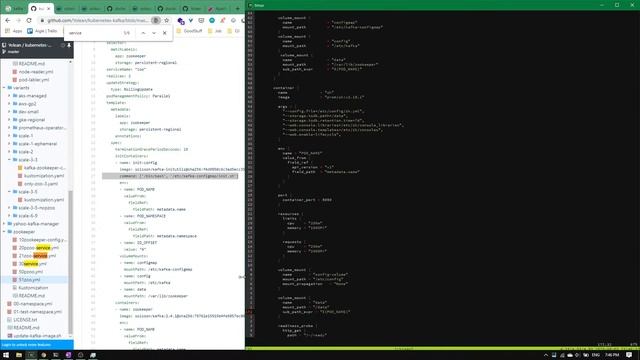The height and width of the screenshot is (360, 640).
Task: Expand the dev-small folder
Action: (x=9, y=111)
